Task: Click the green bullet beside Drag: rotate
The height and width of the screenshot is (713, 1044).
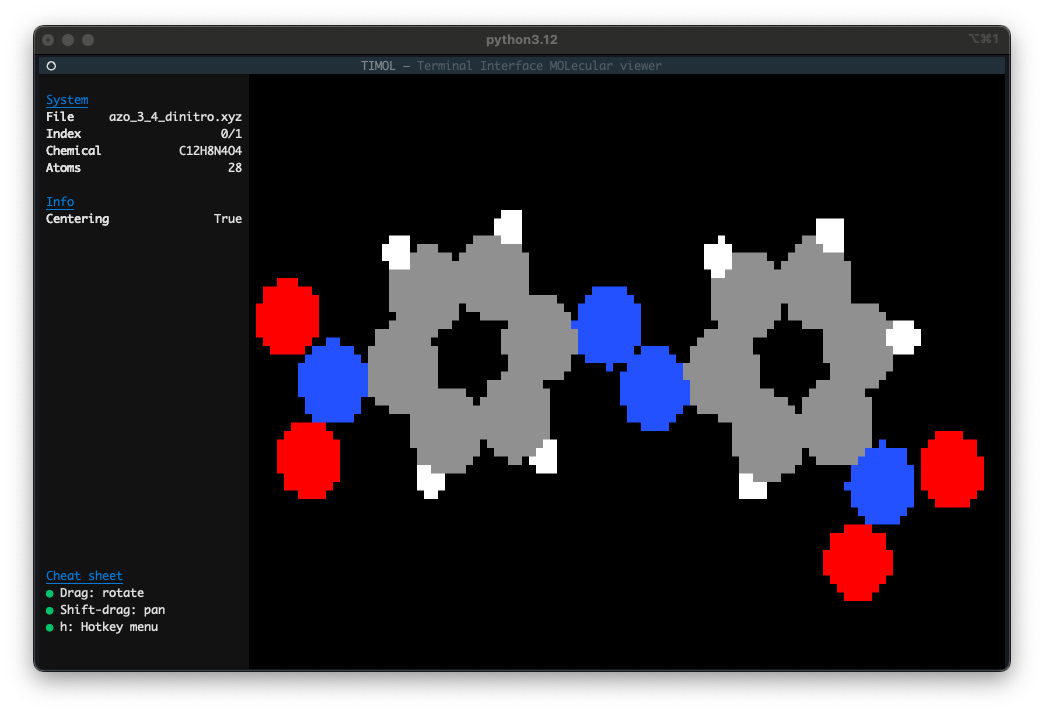Action: [x=50, y=593]
